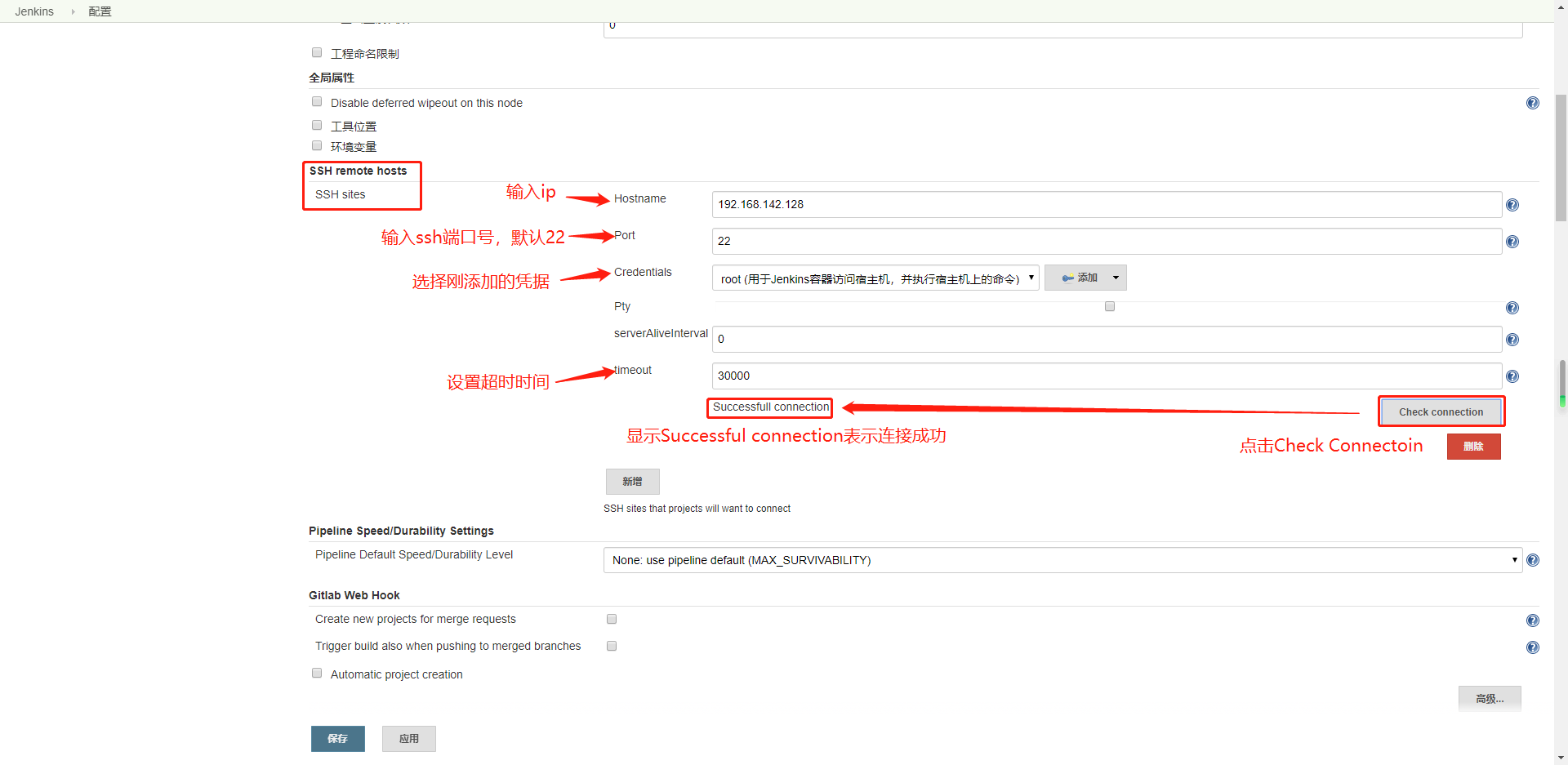Open help for Trigger build on merged branches

point(1533,647)
